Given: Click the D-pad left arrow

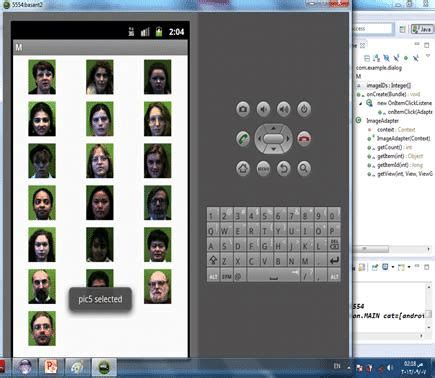Looking at the screenshot, I should 259,138.
